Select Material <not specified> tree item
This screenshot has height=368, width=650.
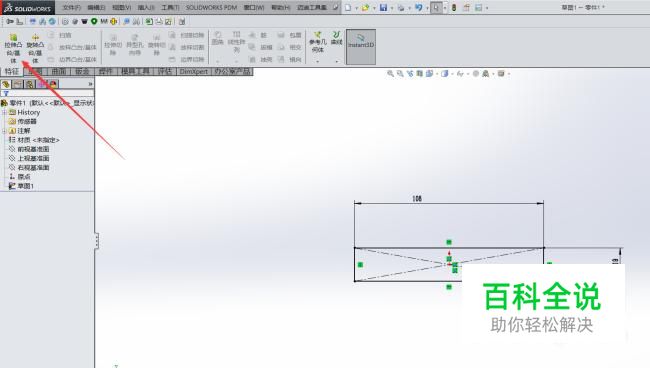[x=34, y=140]
